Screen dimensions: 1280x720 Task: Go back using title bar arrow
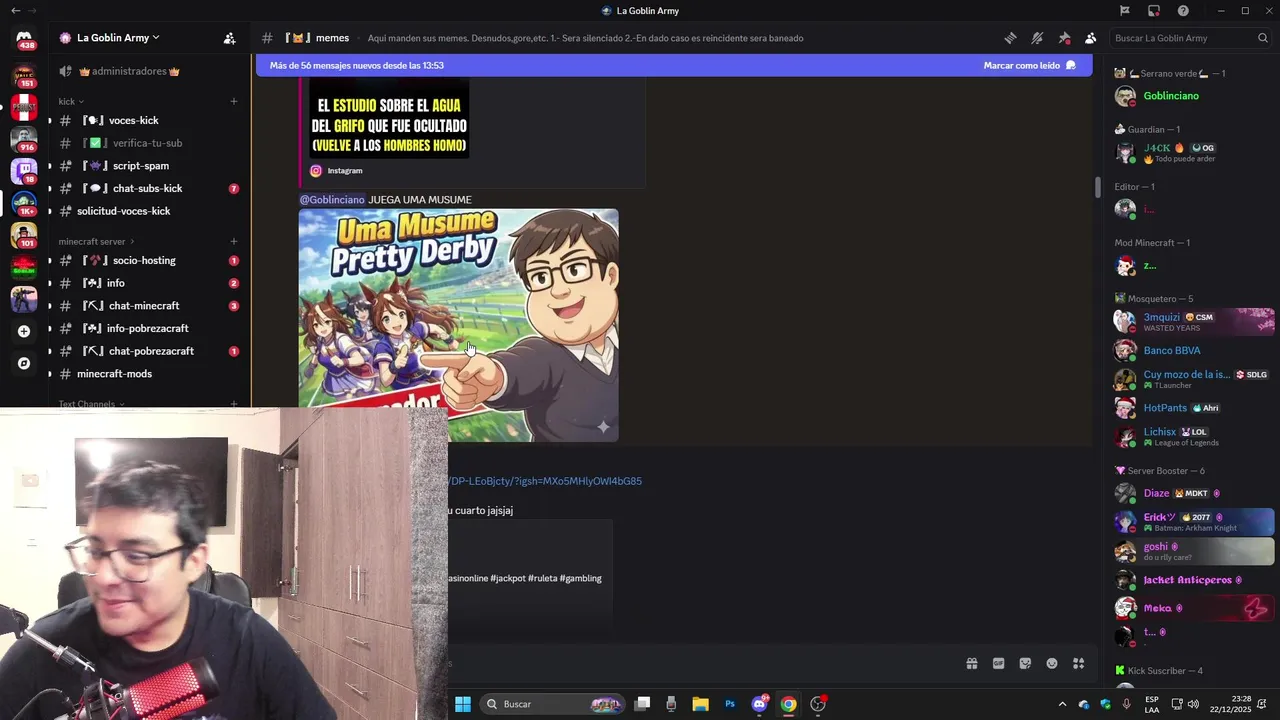click(15, 11)
